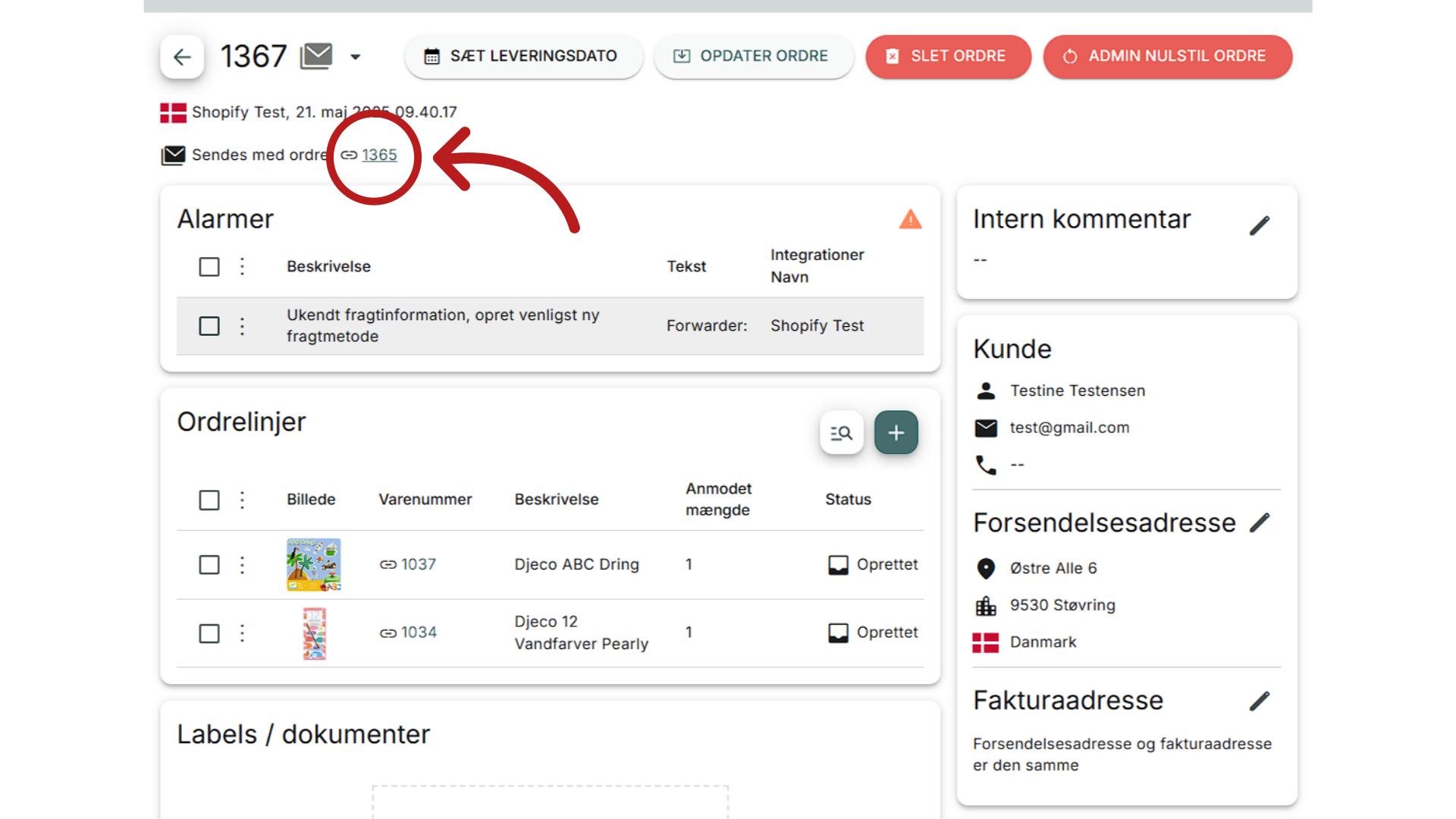The width and height of the screenshot is (1456, 819).
Task: Open the dropdown arrow next to order 1367
Action: point(355,57)
